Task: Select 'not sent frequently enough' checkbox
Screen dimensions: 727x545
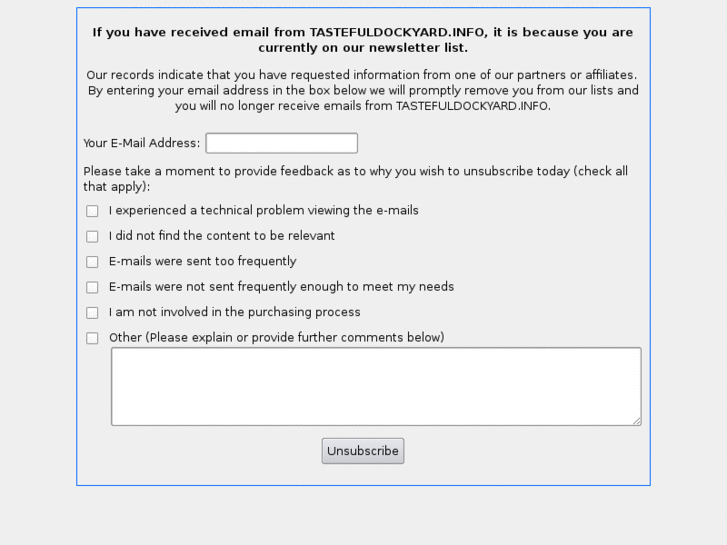Action: pyautogui.click(x=92, y=287)
